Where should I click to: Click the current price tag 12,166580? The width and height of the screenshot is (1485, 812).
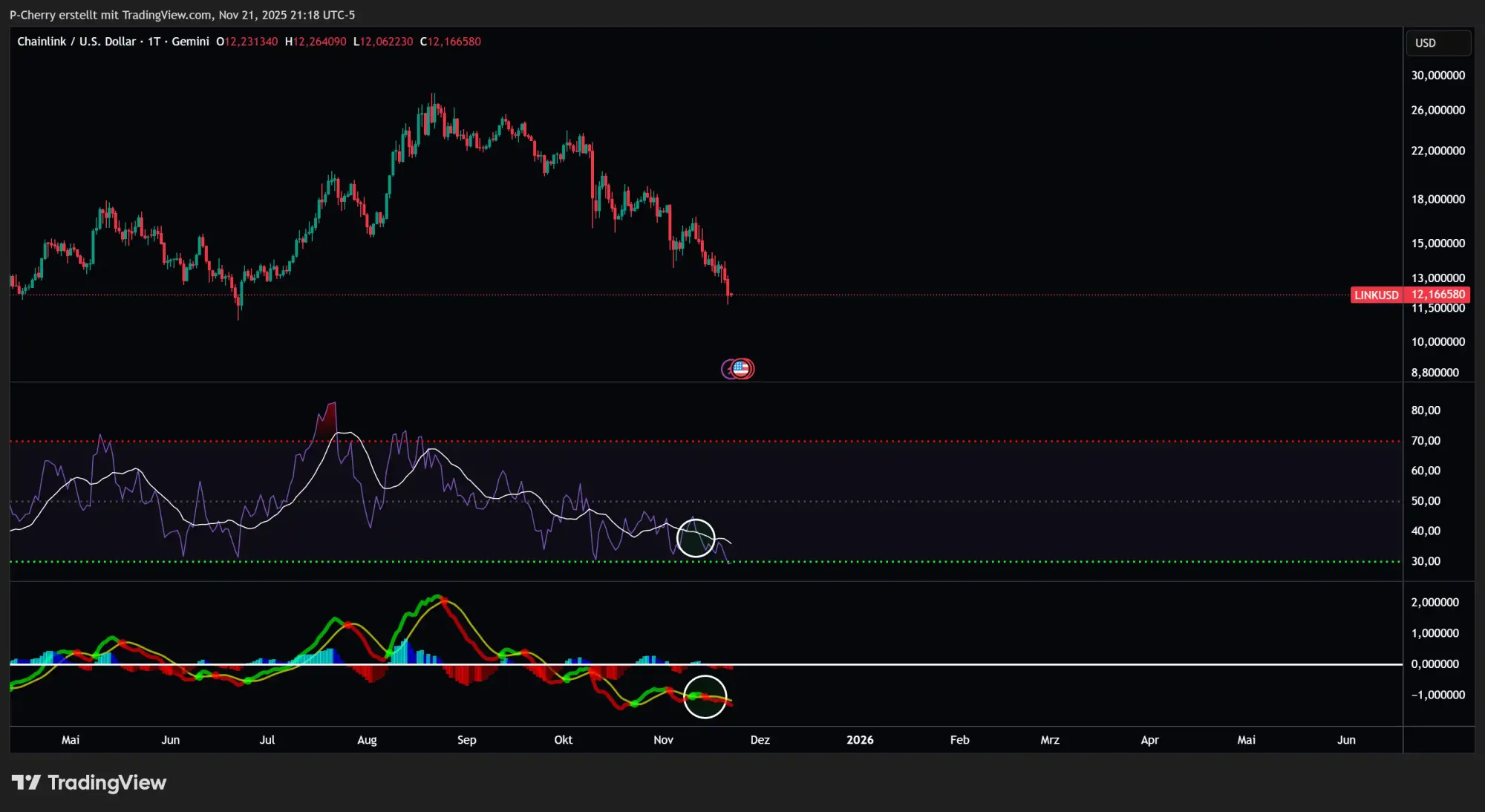[x=1438, y=295]
